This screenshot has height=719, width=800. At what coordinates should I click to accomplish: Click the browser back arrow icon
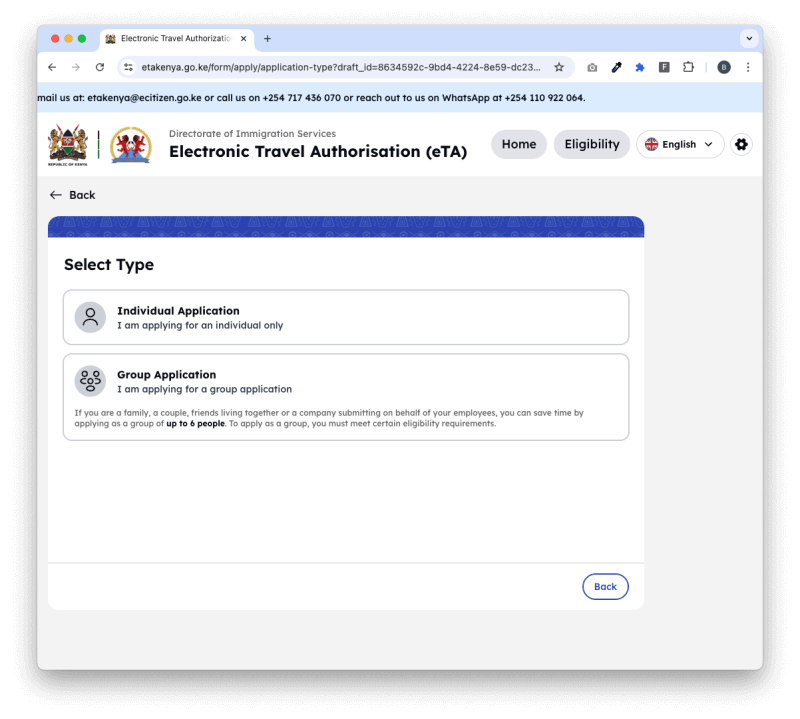coord(52,67)
